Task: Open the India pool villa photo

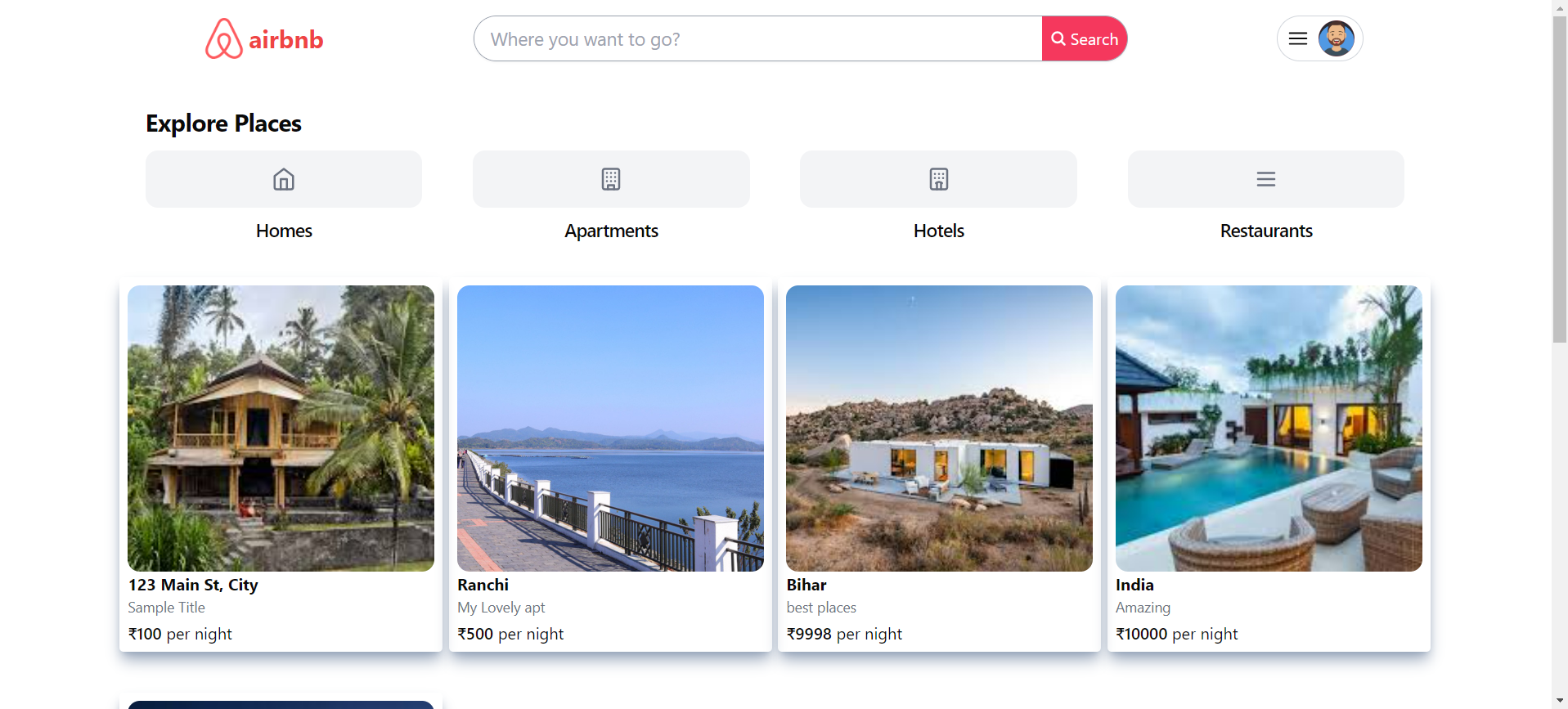Action: [x=1269, y=428]
